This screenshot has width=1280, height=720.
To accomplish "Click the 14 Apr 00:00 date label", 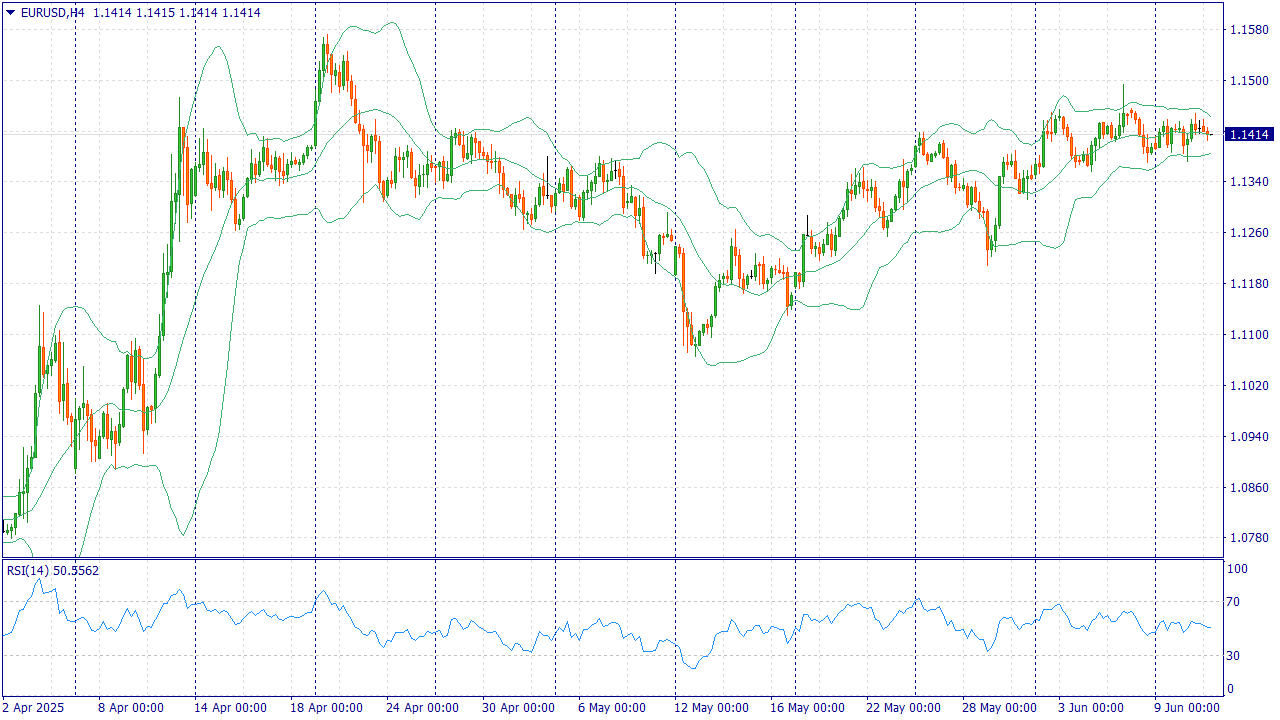I will 232,708.
